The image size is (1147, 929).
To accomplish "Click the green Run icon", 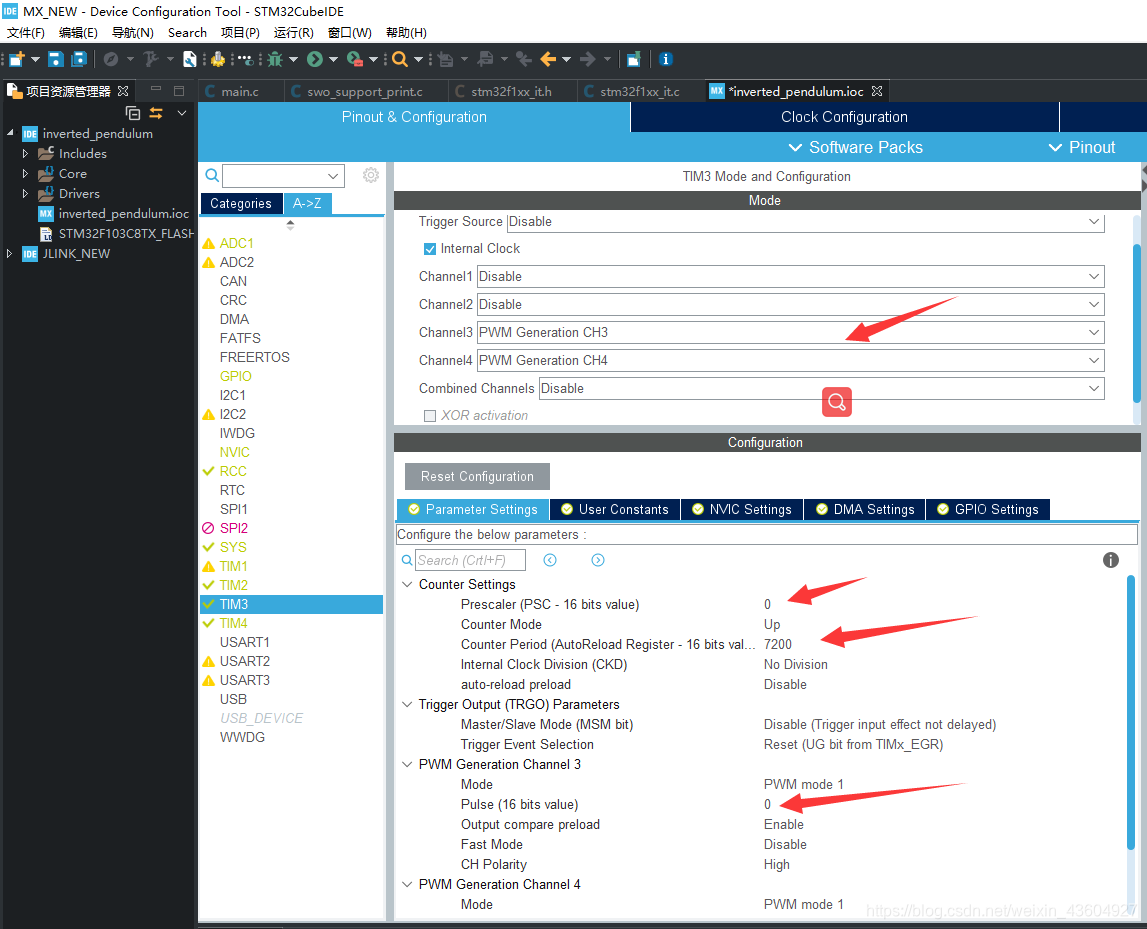I will 315,59.
